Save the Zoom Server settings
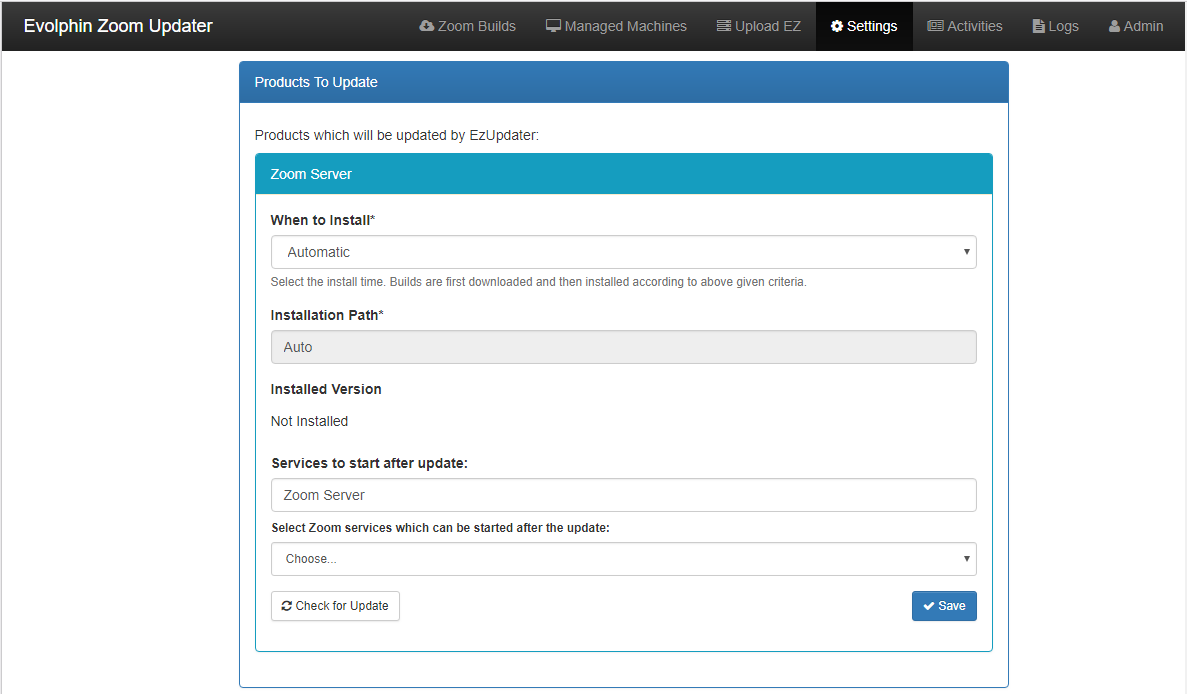This screenshot has height=694, width=1187. 944,605
